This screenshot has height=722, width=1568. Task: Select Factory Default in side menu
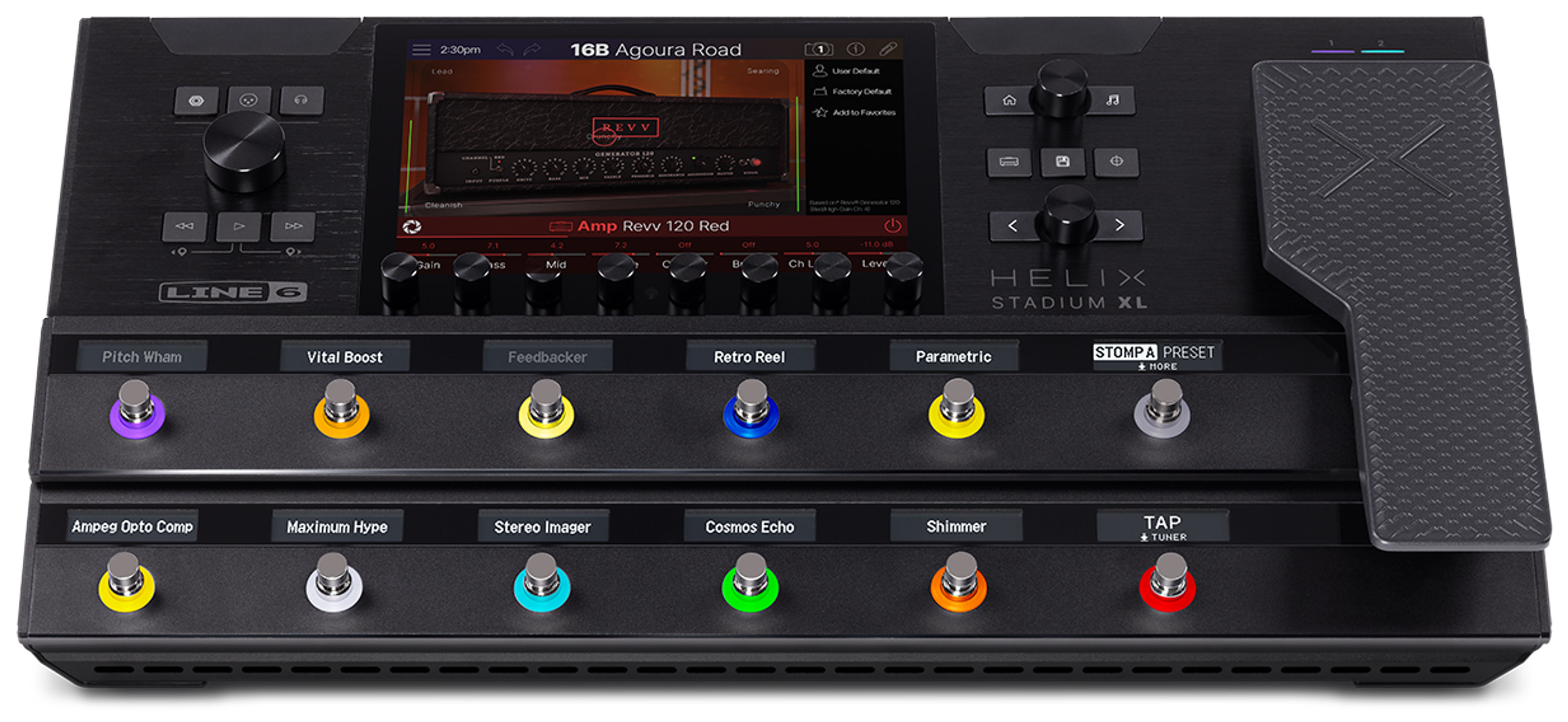(x=853, y=91)
